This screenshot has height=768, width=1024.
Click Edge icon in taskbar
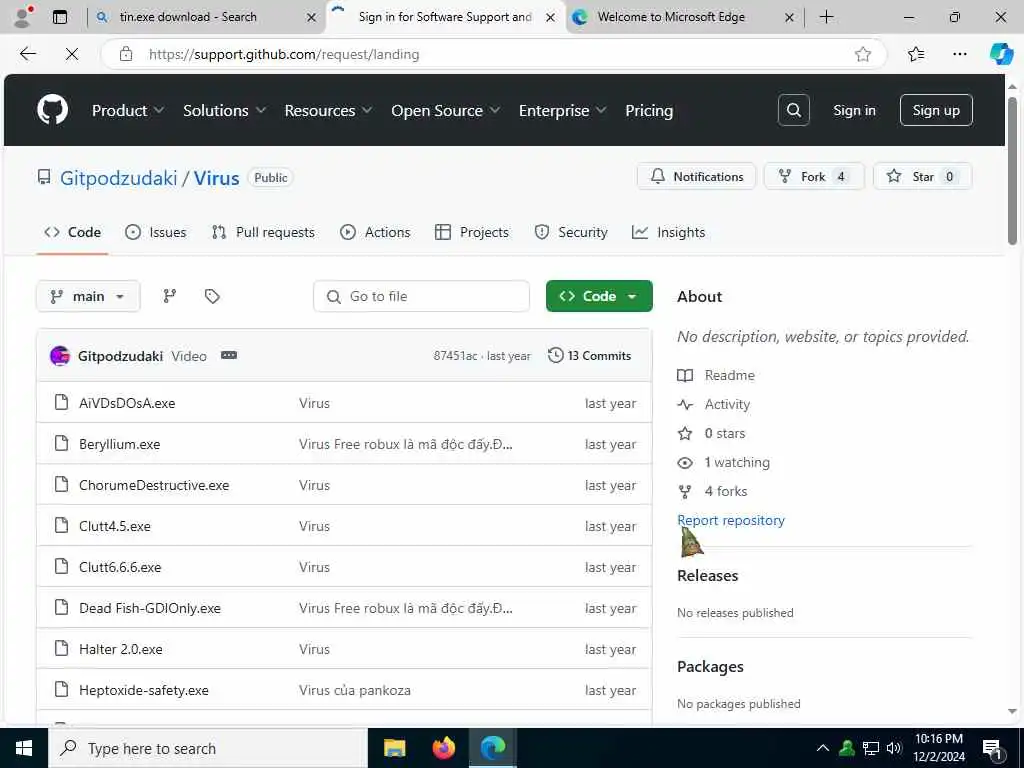pos(493,748)
